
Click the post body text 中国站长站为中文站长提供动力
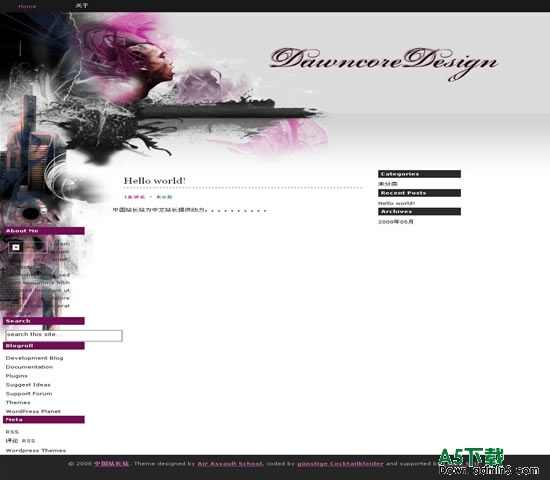pyautogui.click(x=159, y=210)
